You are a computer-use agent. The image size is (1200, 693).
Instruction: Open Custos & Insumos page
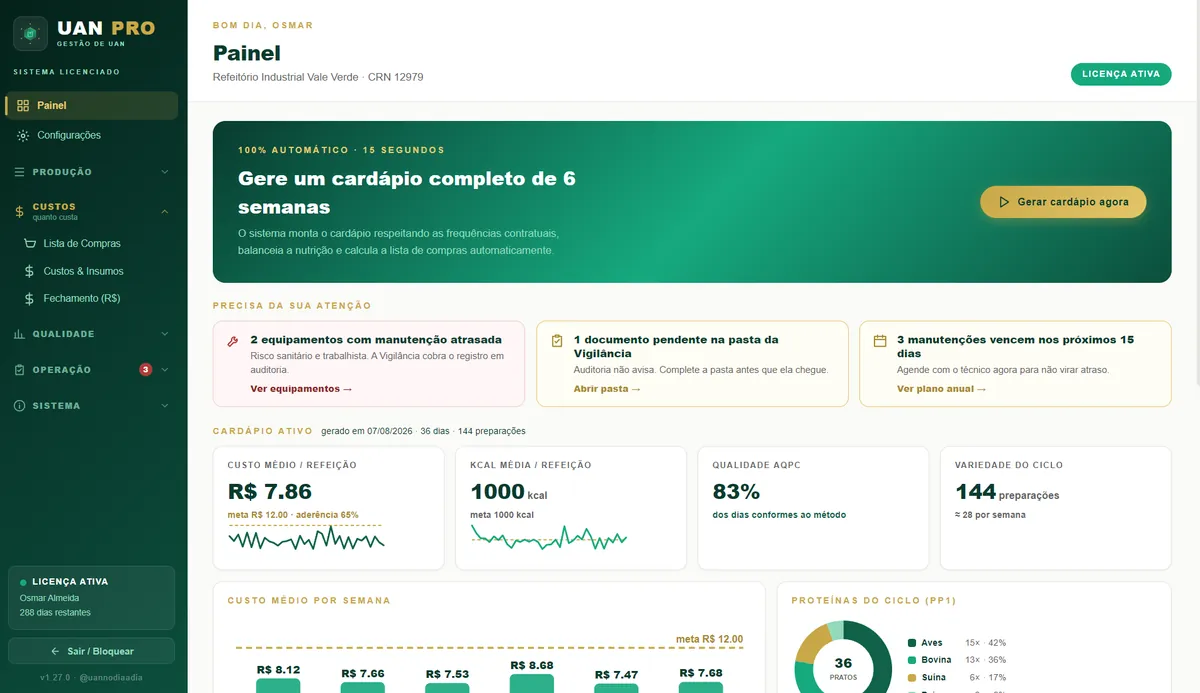98,272
